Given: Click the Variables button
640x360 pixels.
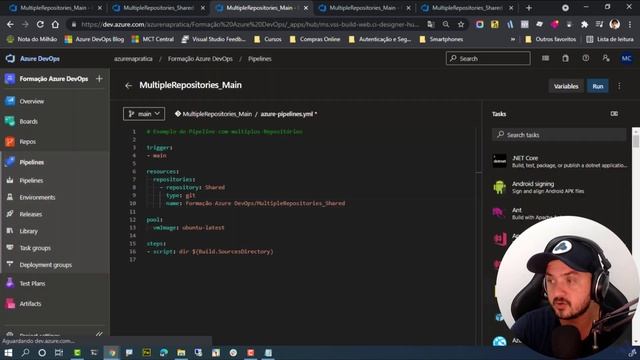Looking at the screenshot, I should (566, 86).
